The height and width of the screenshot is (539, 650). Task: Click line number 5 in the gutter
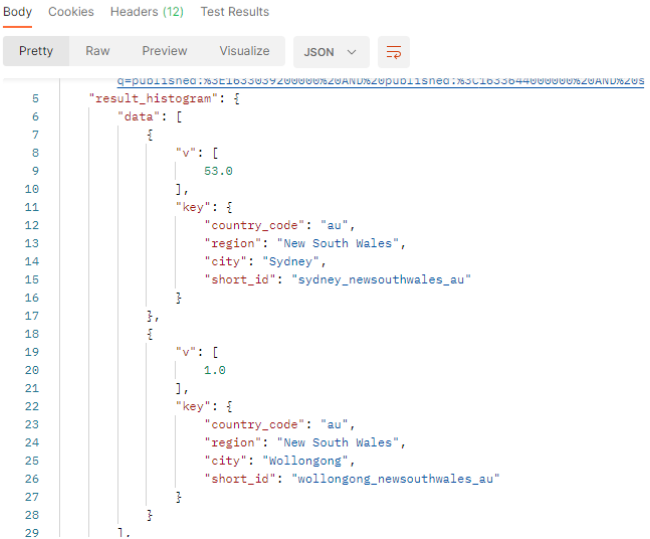(x=35, y=99)
